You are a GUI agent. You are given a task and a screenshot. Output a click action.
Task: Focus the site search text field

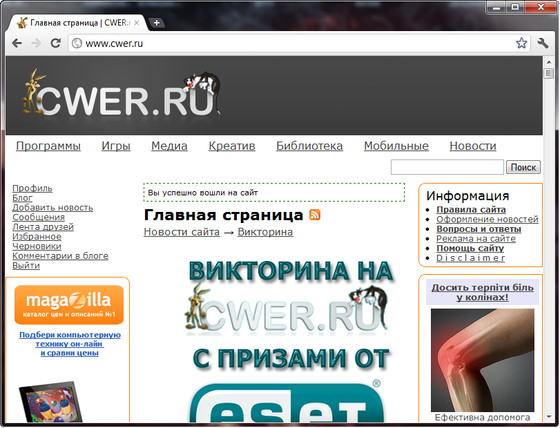tap(447, 167)
